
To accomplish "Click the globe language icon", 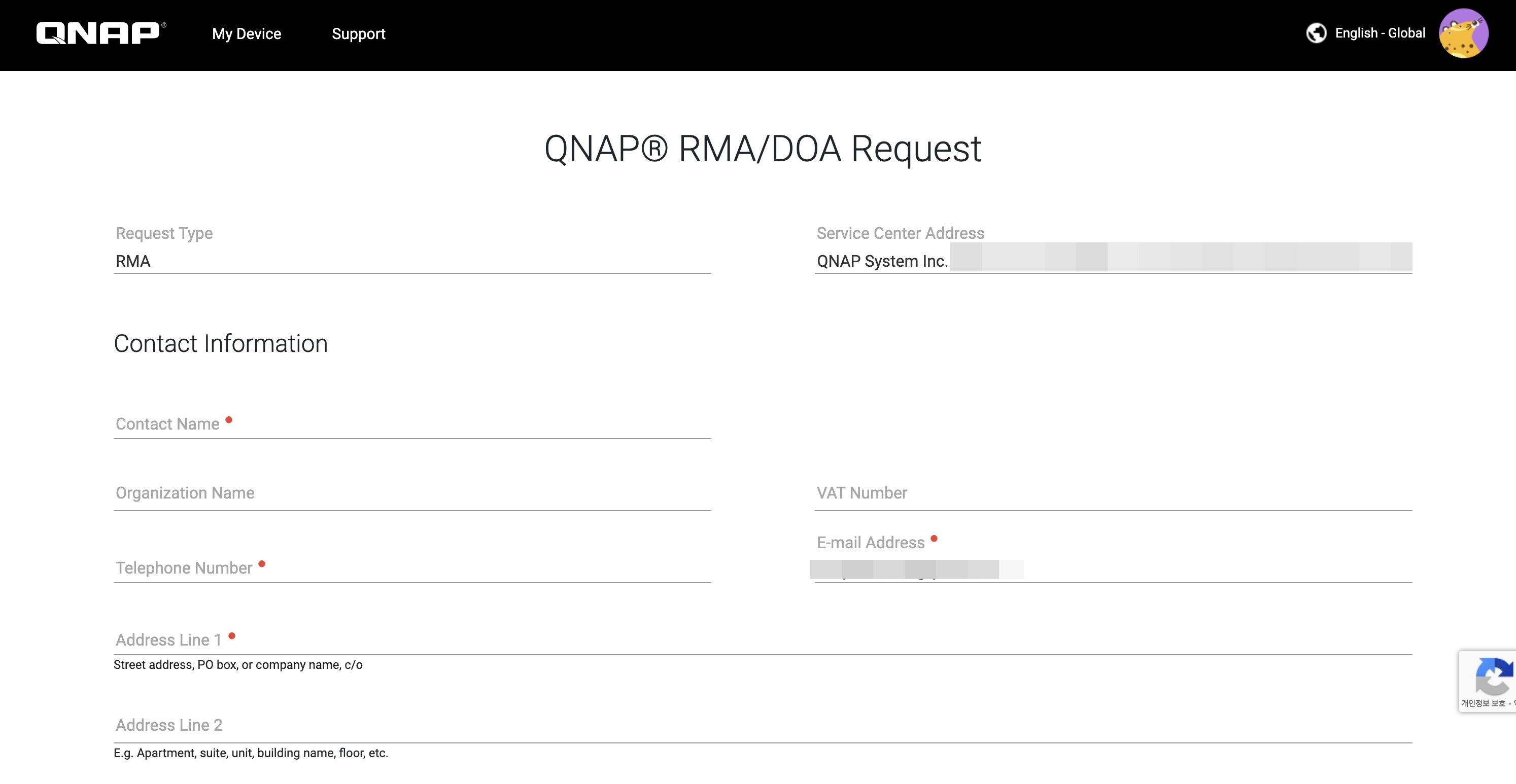I will tap(1317, 33).
